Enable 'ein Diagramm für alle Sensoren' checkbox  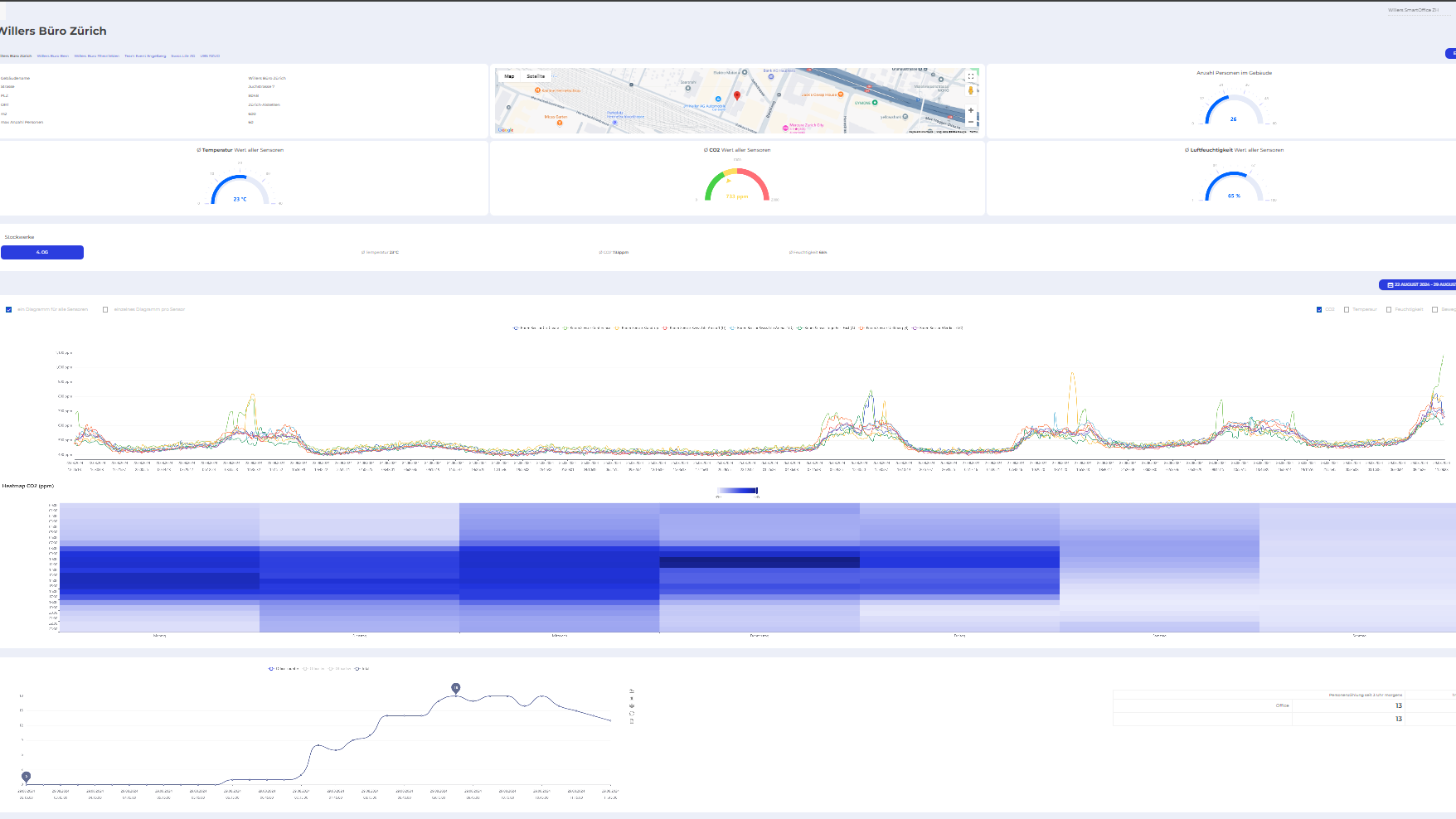tap(9, 309)
